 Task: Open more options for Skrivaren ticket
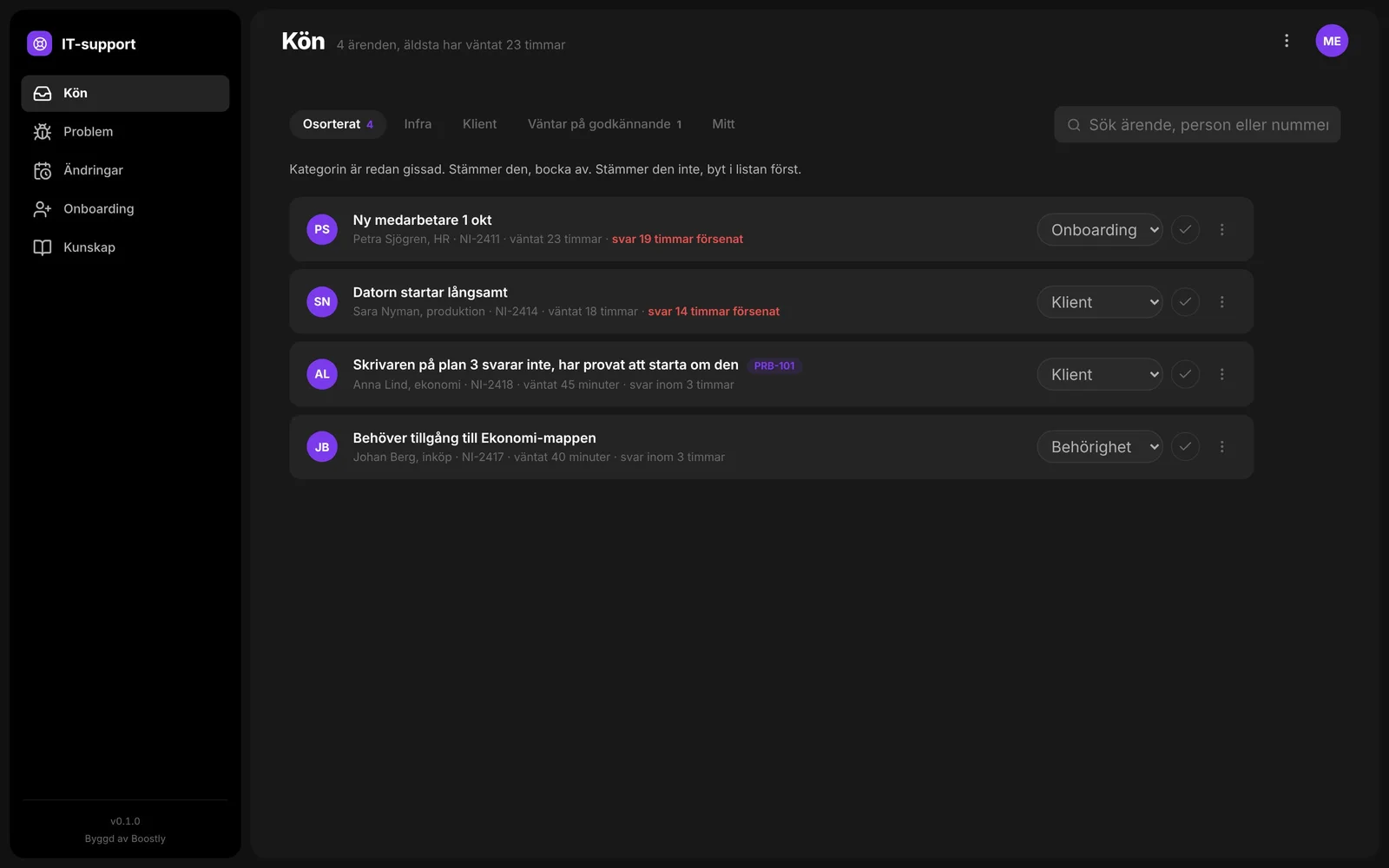coord(1222,374)
